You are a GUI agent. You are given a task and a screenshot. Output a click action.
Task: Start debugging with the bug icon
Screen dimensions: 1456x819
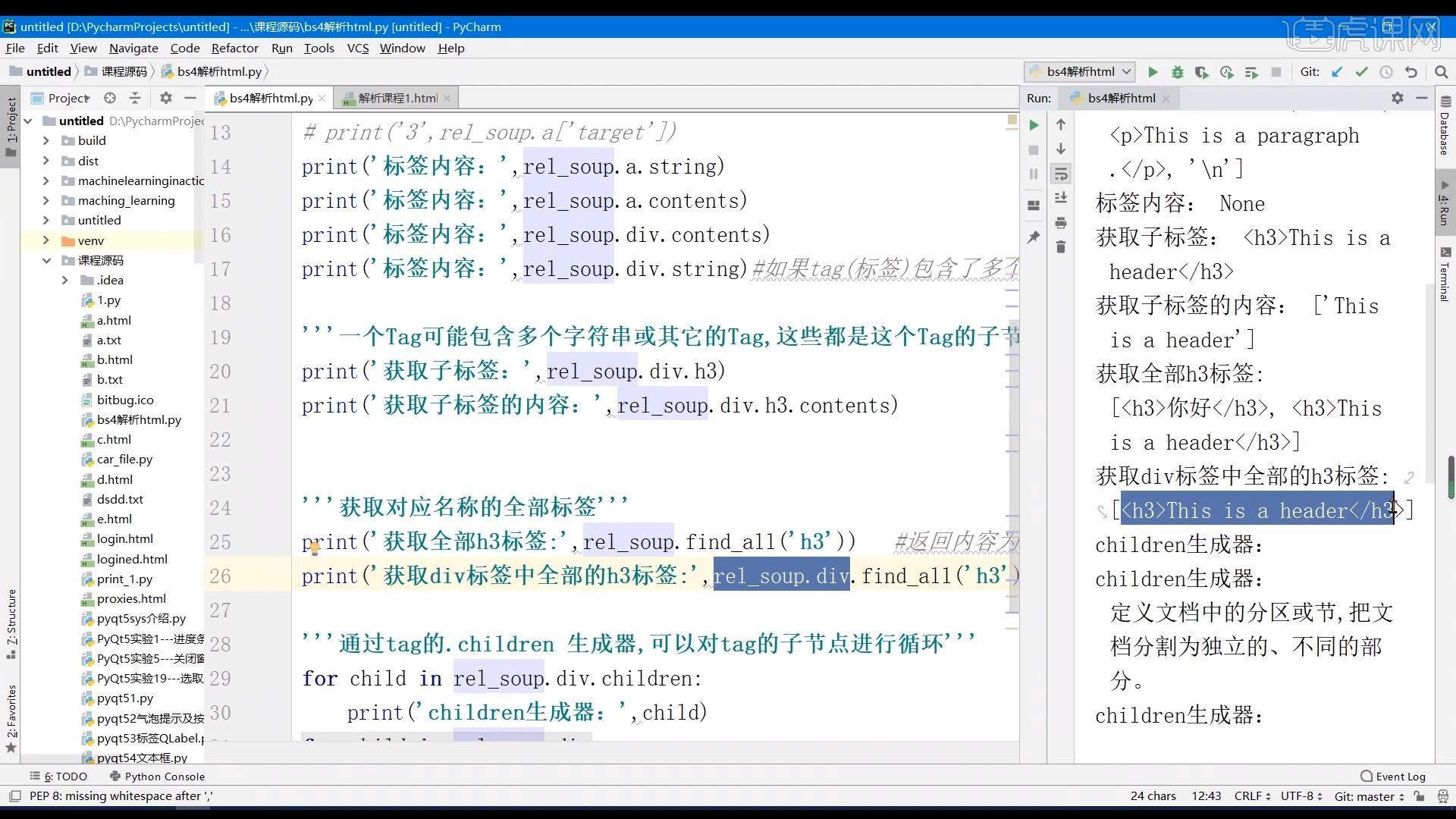tap(1178, 72)
